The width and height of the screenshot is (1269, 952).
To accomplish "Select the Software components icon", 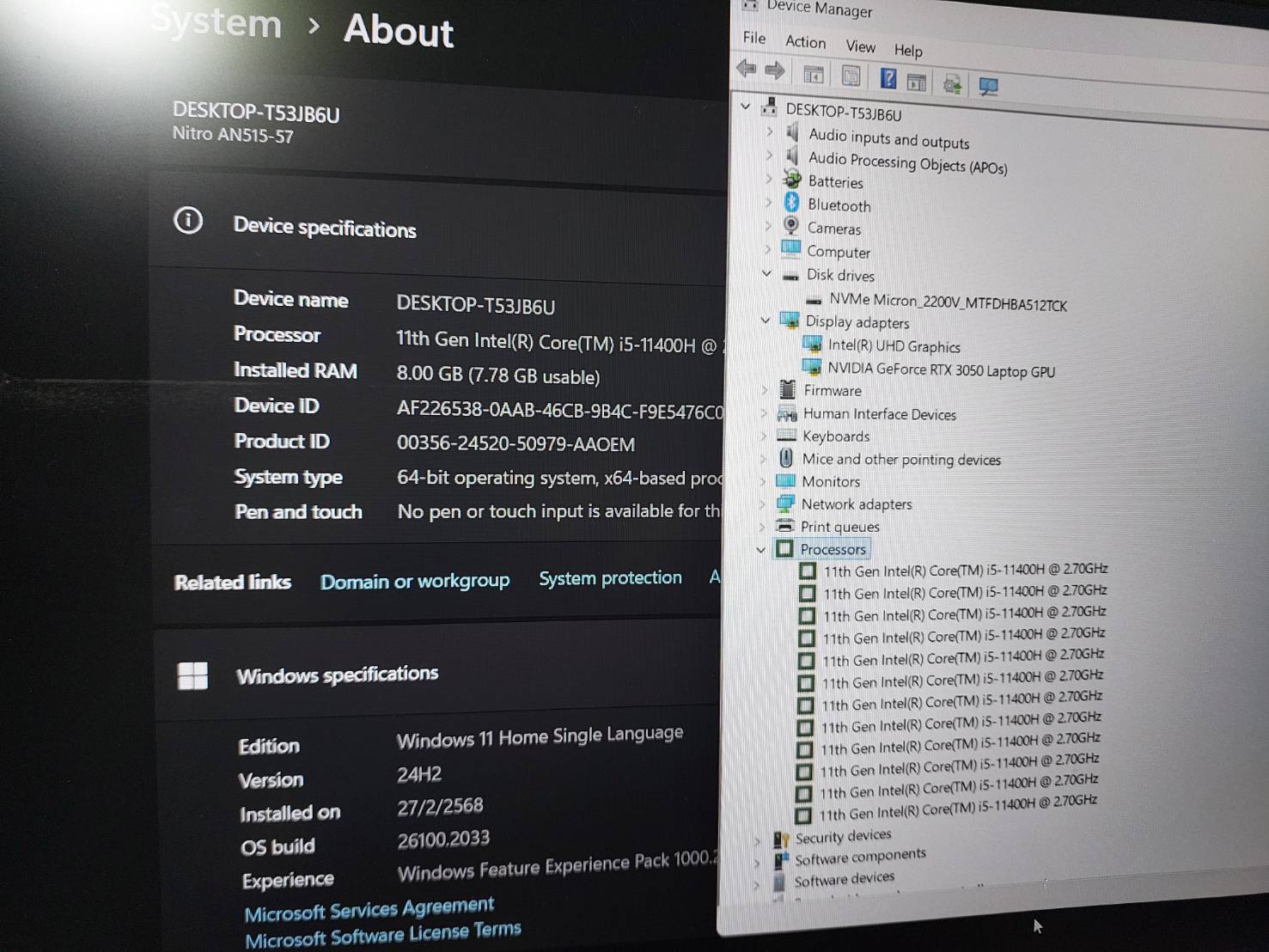I will pyautogui.click(x=780, y=861).
